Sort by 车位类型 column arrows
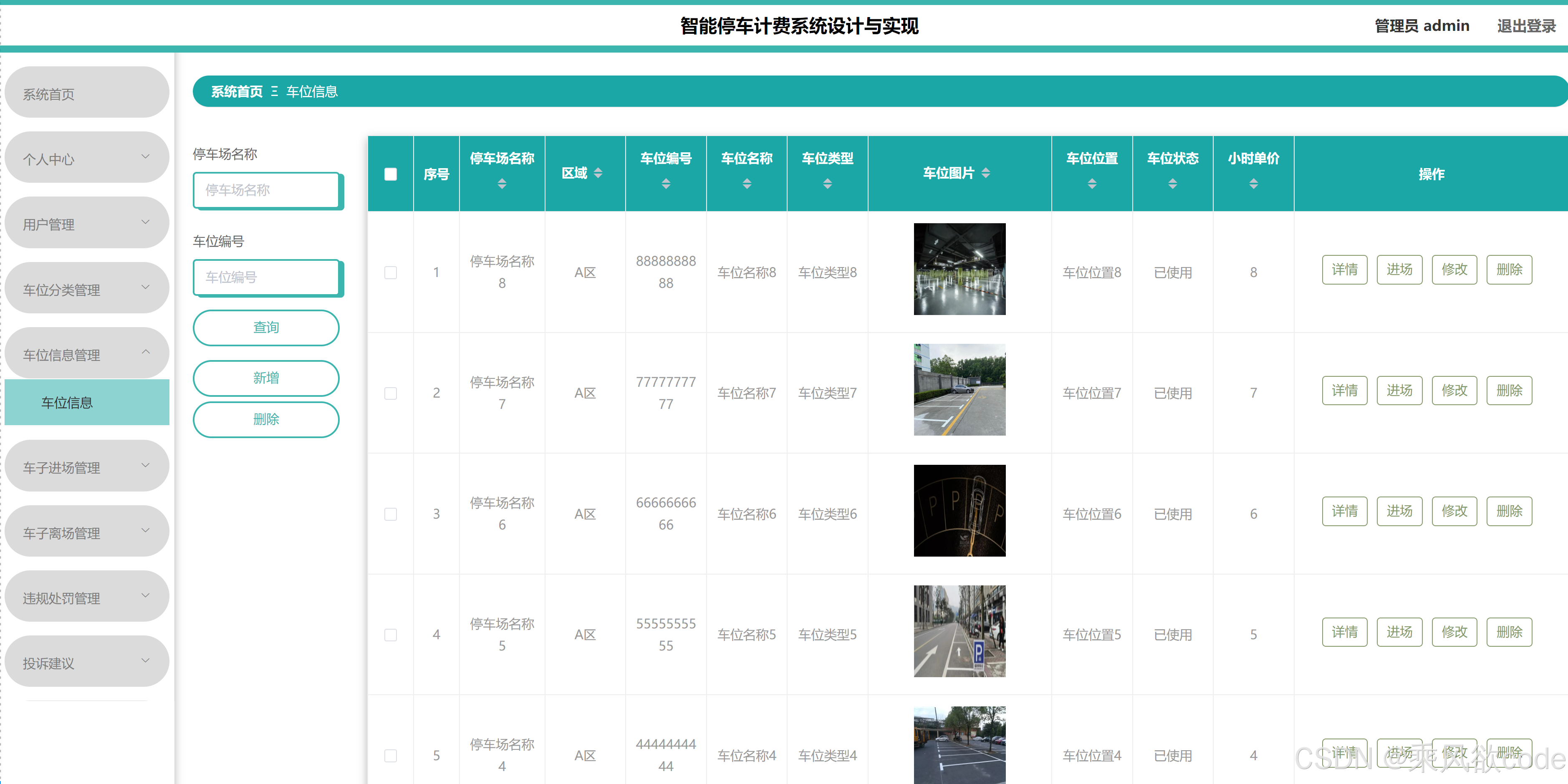 click(827, 183)
